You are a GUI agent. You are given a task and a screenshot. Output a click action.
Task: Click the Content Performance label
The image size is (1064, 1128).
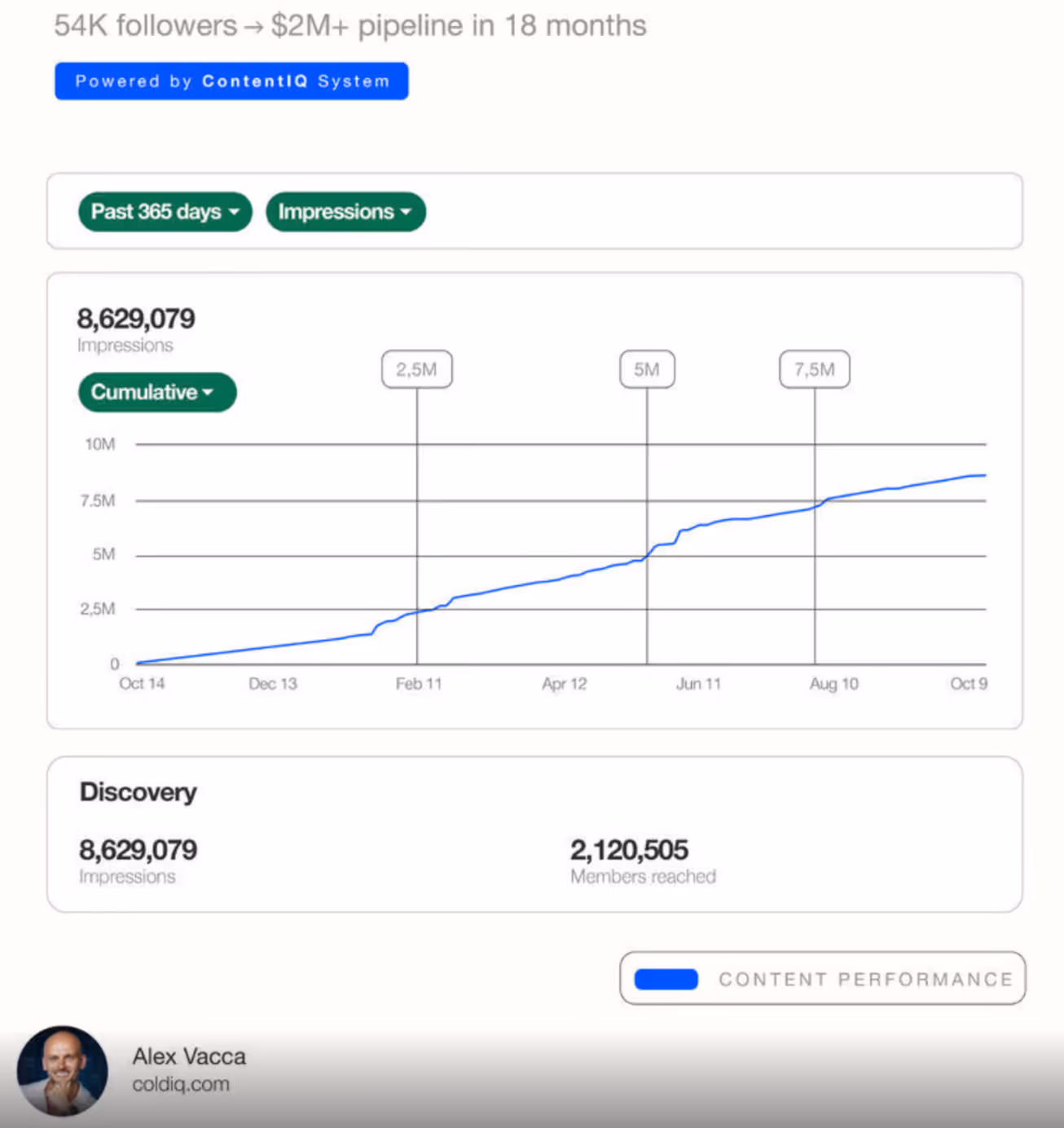(x=866, y=979)
